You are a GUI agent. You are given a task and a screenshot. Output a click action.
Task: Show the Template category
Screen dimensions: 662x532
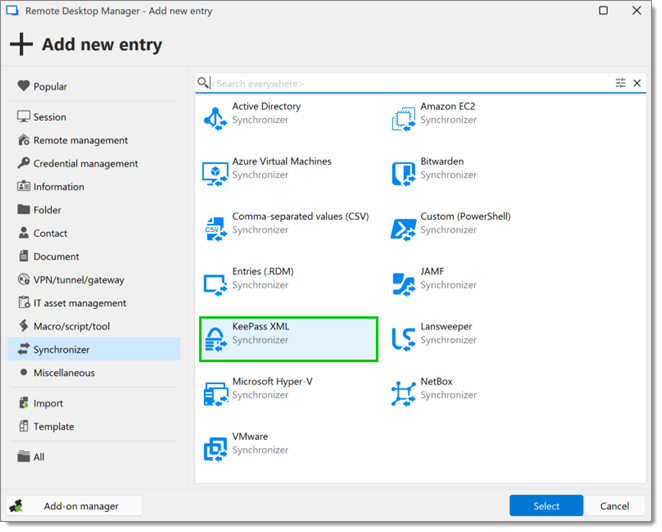94,426
